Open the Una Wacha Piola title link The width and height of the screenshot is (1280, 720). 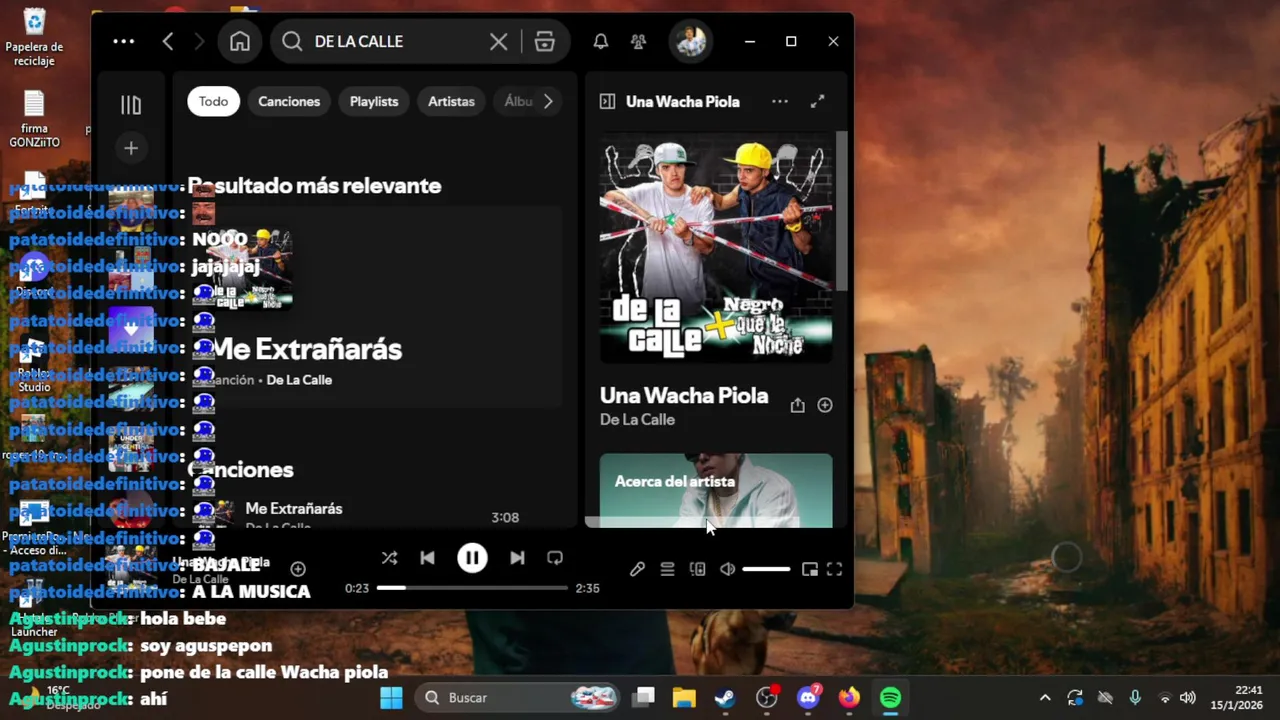[684, 395]
